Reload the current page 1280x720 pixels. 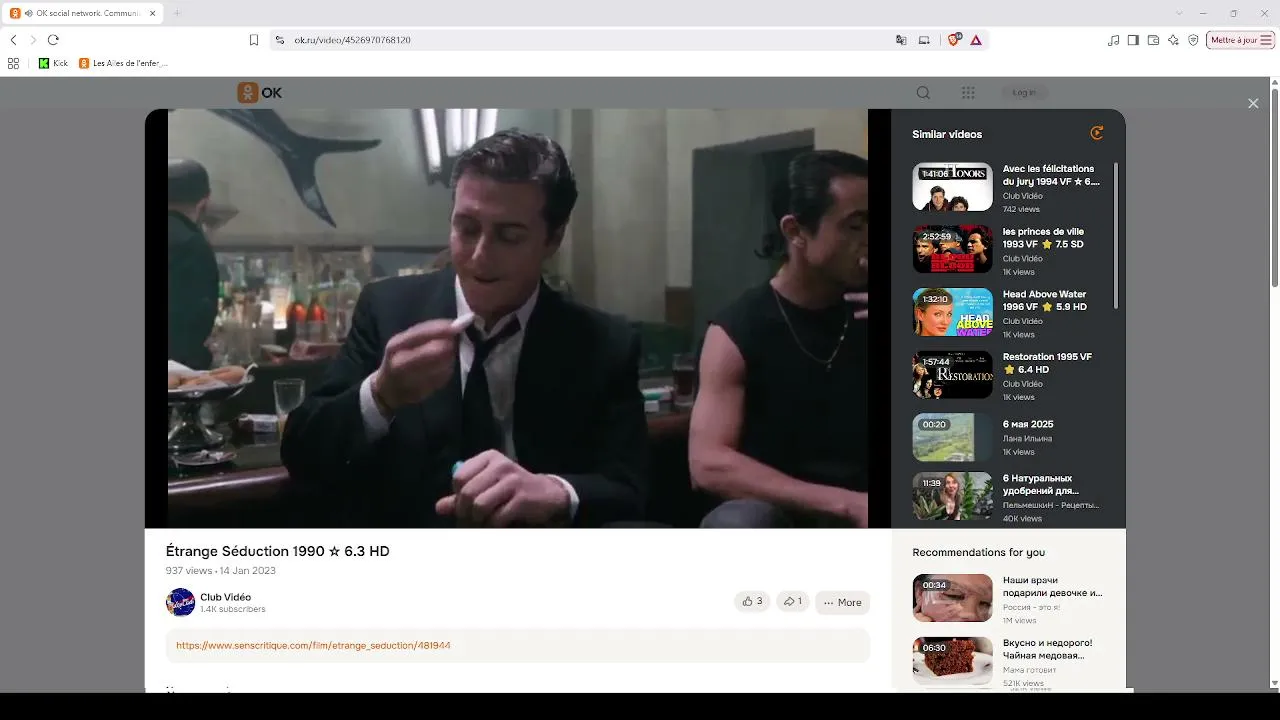(x=53, y=40)
